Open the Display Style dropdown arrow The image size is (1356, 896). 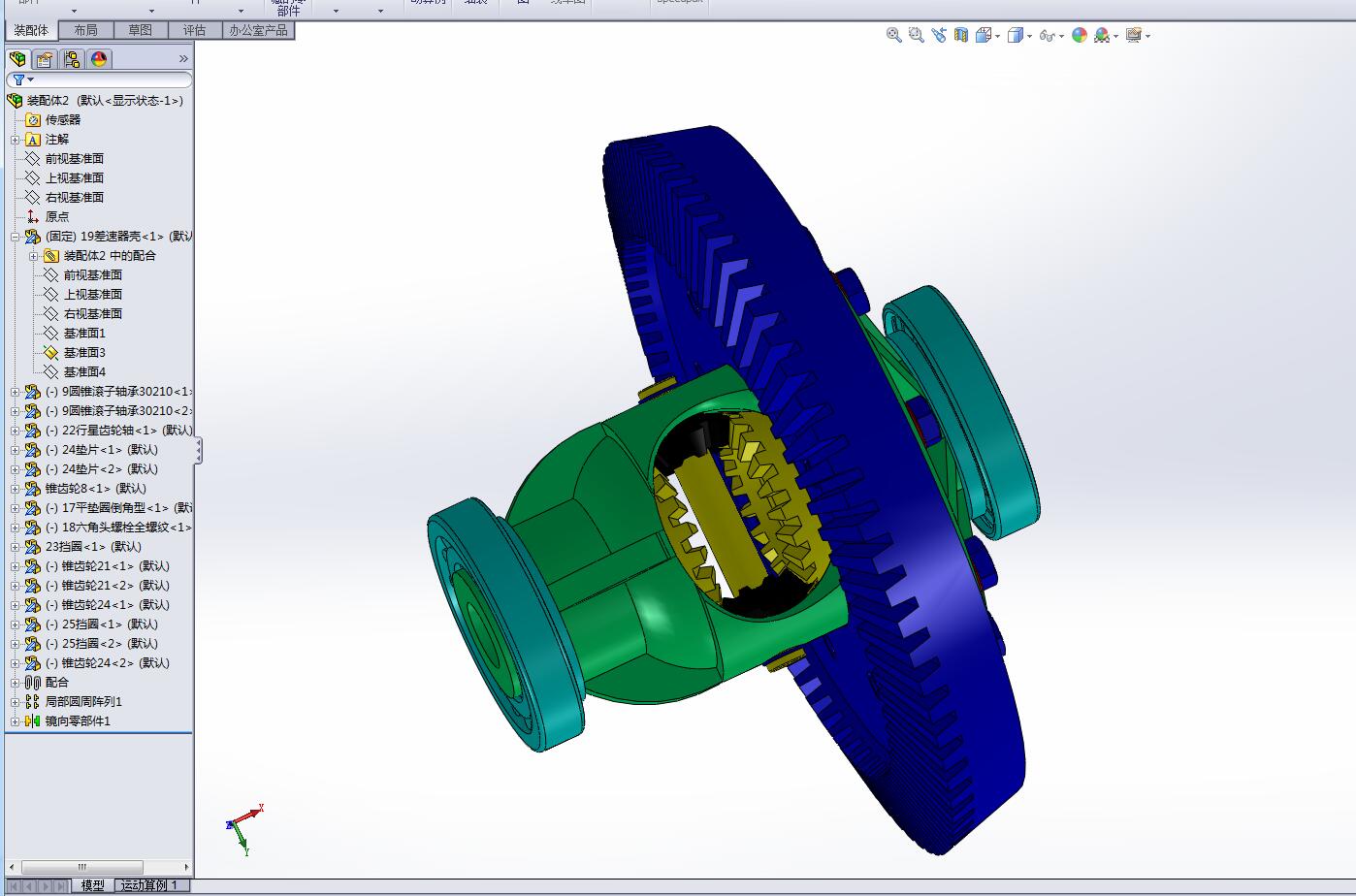click(x=1029, y=36)
